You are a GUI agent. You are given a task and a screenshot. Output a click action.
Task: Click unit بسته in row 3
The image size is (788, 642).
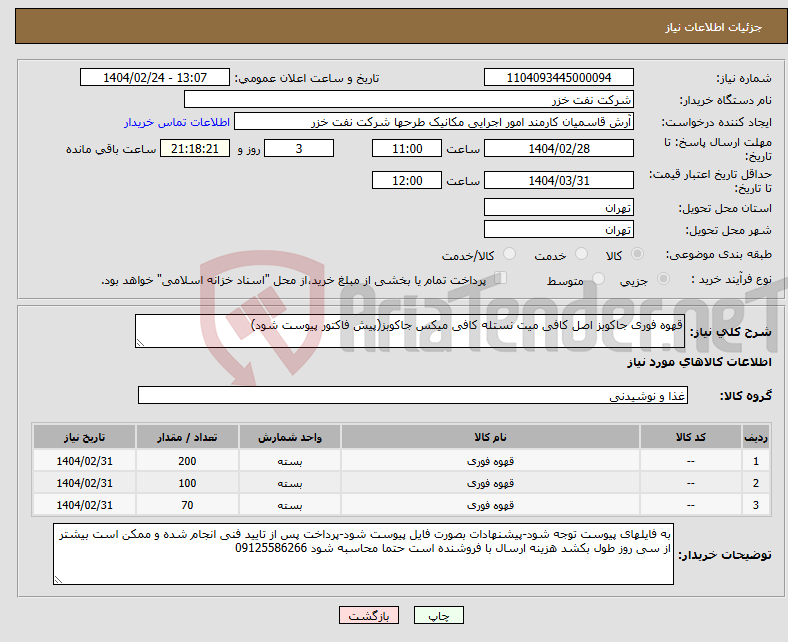pyautogui.click(x=290, y=505)
